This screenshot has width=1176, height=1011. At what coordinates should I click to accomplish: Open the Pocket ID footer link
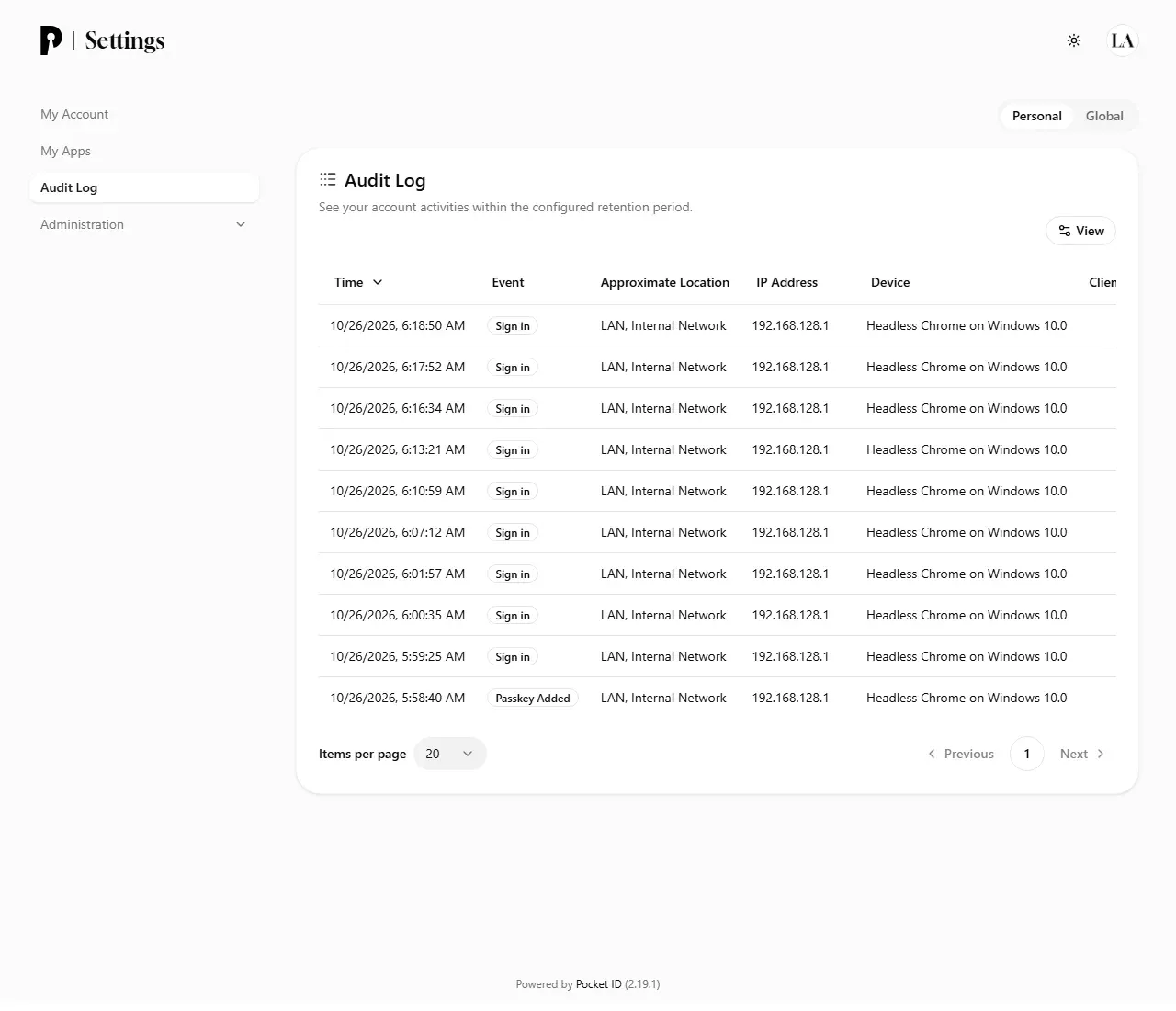coord(598,984)
